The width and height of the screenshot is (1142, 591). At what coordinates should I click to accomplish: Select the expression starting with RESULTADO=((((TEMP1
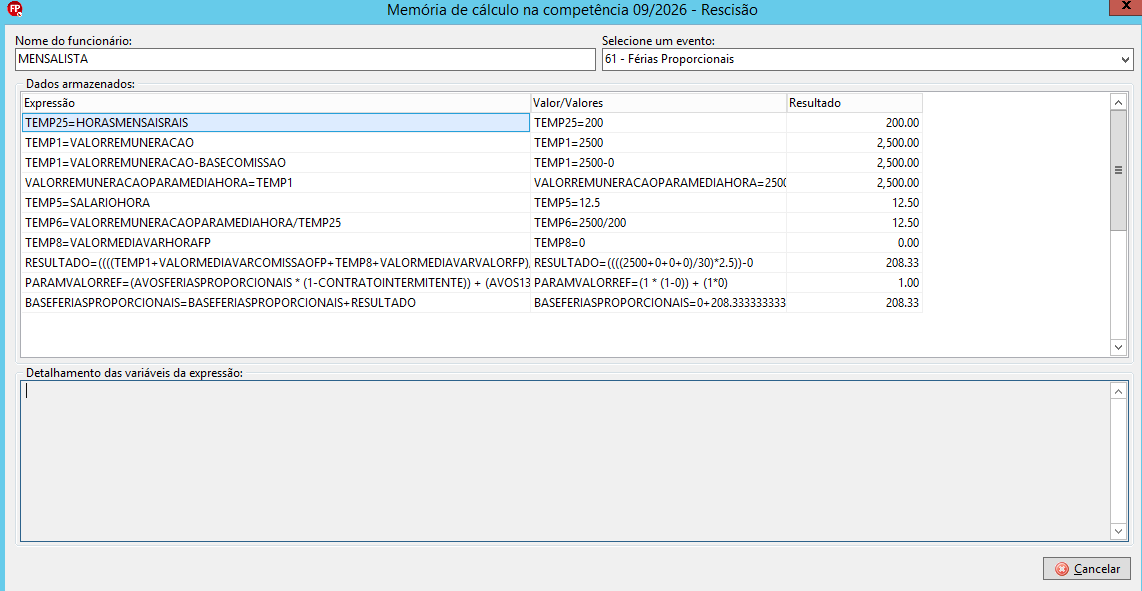pyautogui.click(x=276, y=262)
